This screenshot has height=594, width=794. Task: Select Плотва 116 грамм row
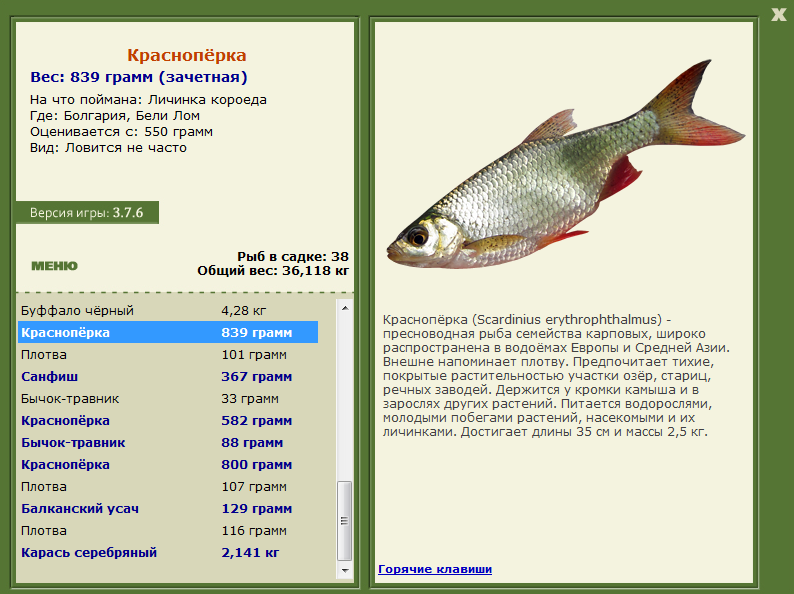tap(168, 531)
